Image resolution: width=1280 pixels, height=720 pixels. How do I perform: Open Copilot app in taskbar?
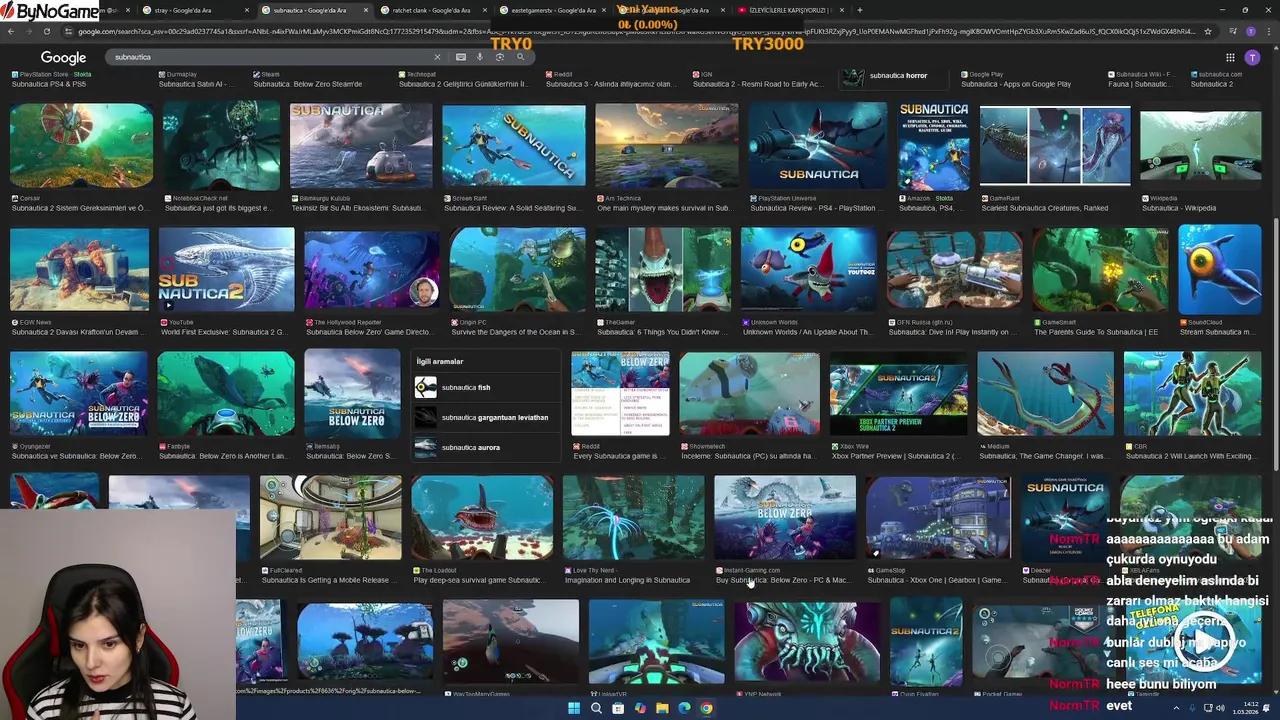pos(640,708)
